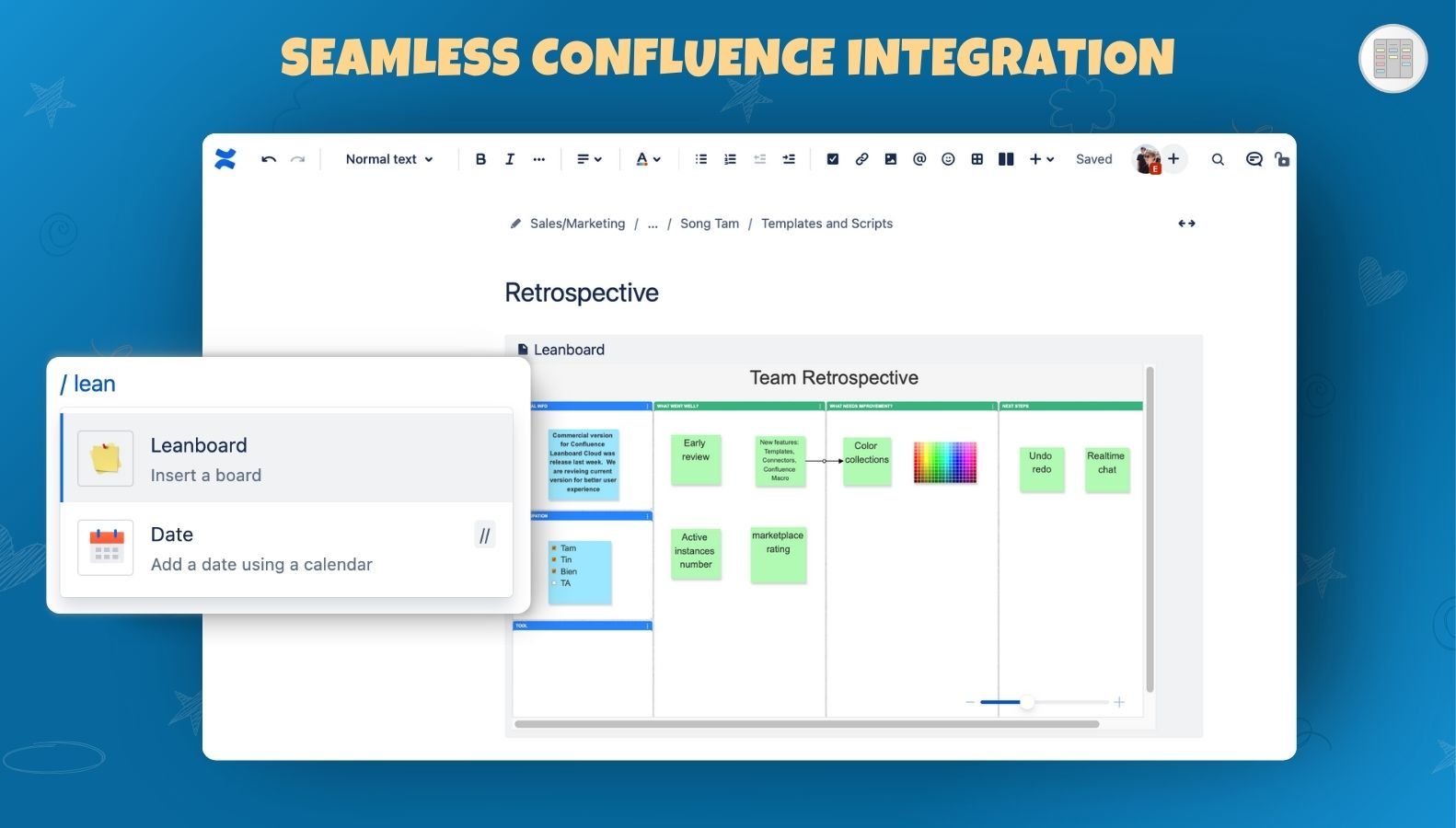1456x828 pixels.
Task: Redo the last undone edit
Action: [297, 159]
